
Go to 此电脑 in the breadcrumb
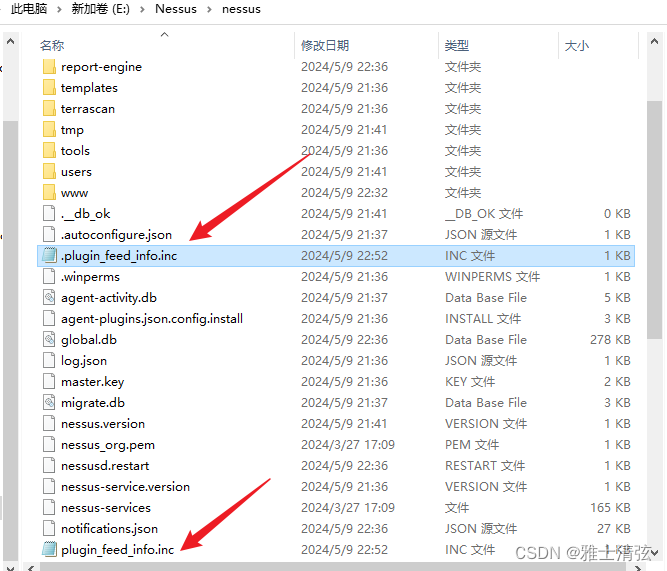(x=29, y=9)
